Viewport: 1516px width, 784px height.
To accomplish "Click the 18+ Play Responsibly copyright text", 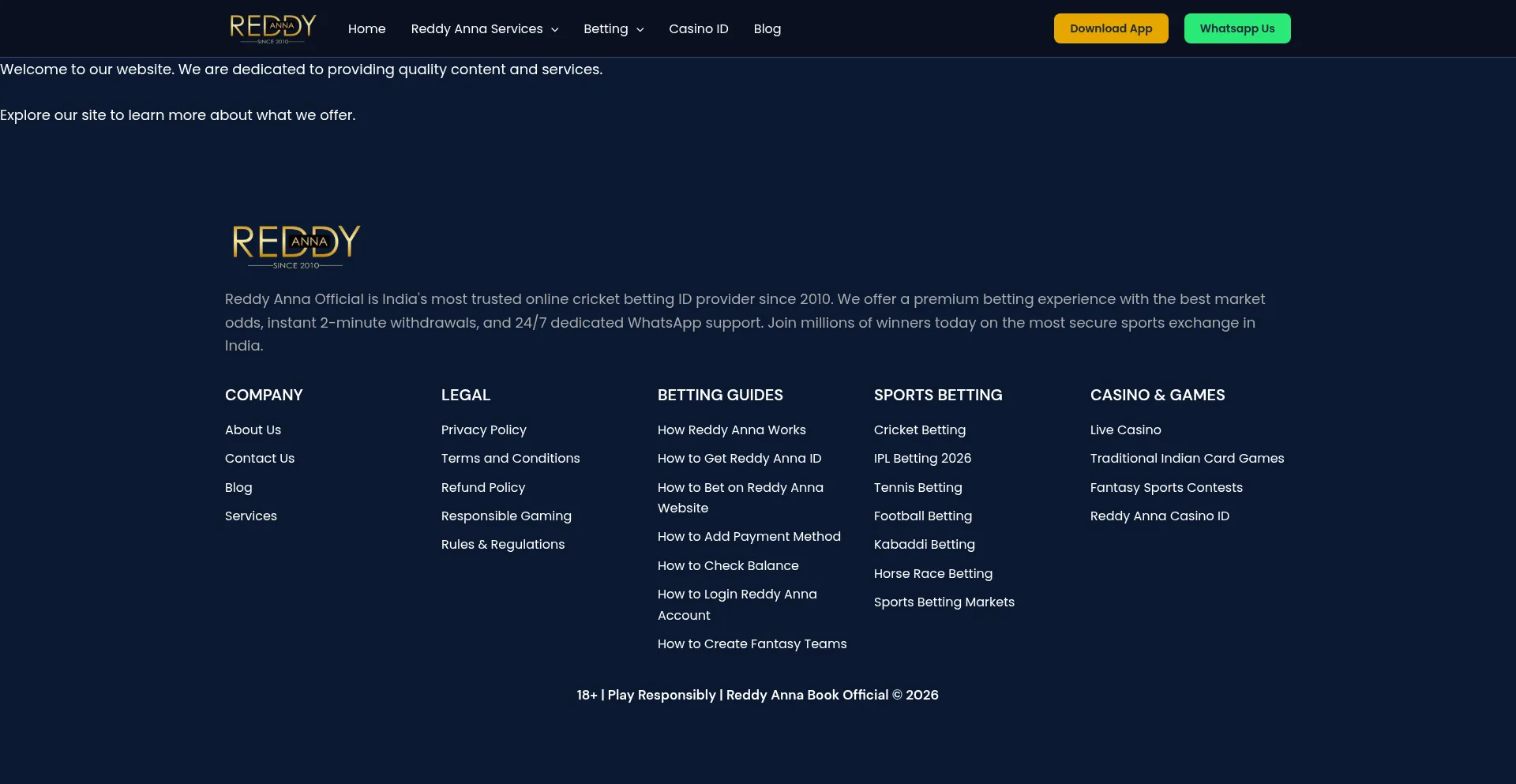I will (757, 695).
